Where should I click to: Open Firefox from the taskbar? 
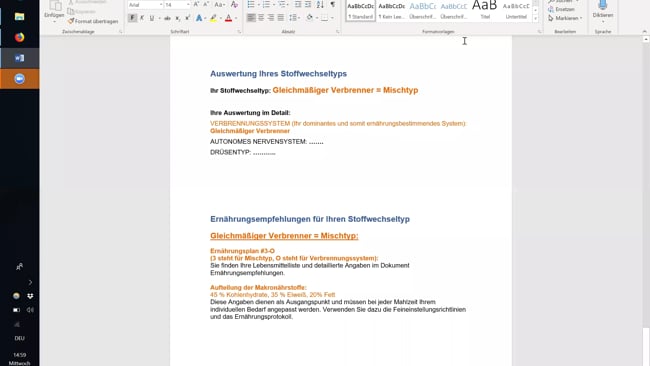[19, 37]
